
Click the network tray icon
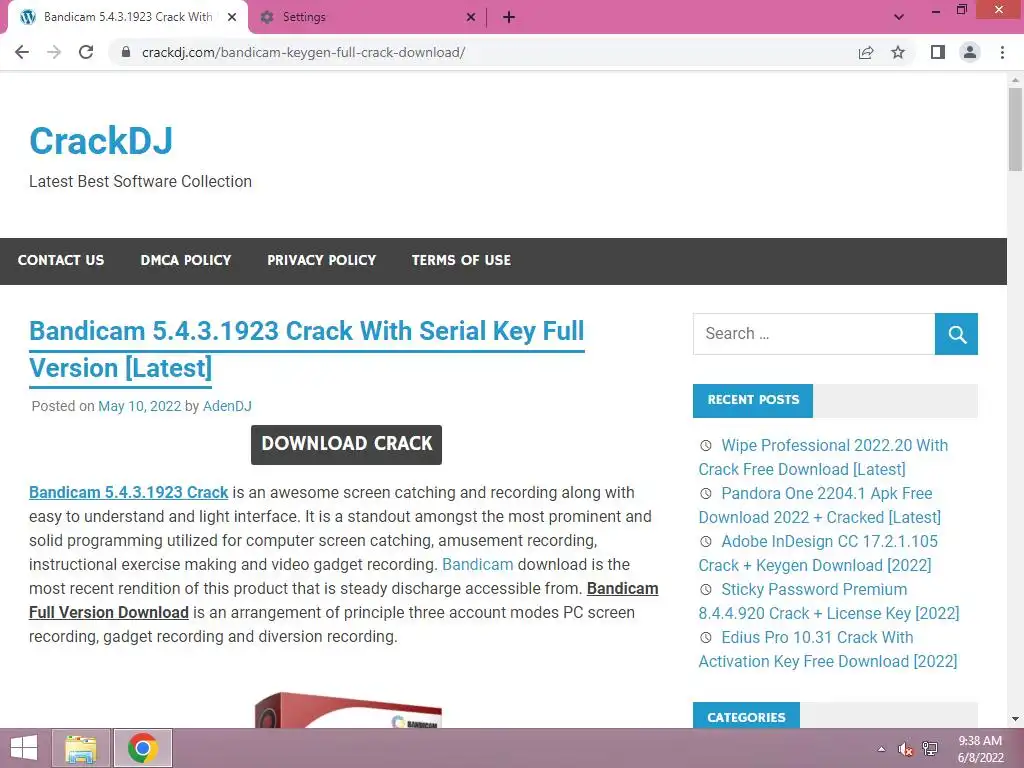pos(930,749)
